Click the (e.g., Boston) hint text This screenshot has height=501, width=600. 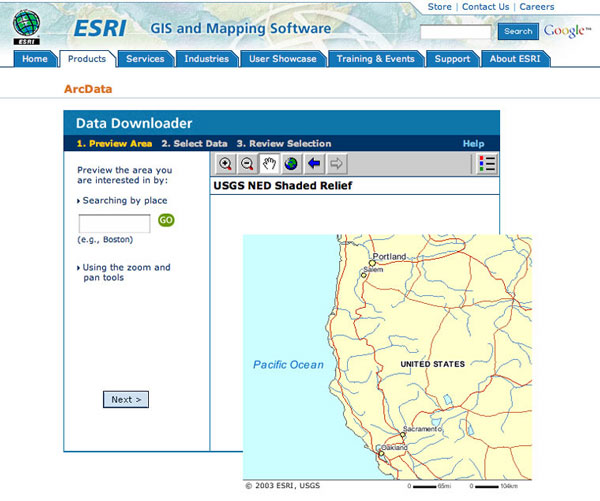tap(105, 240)
